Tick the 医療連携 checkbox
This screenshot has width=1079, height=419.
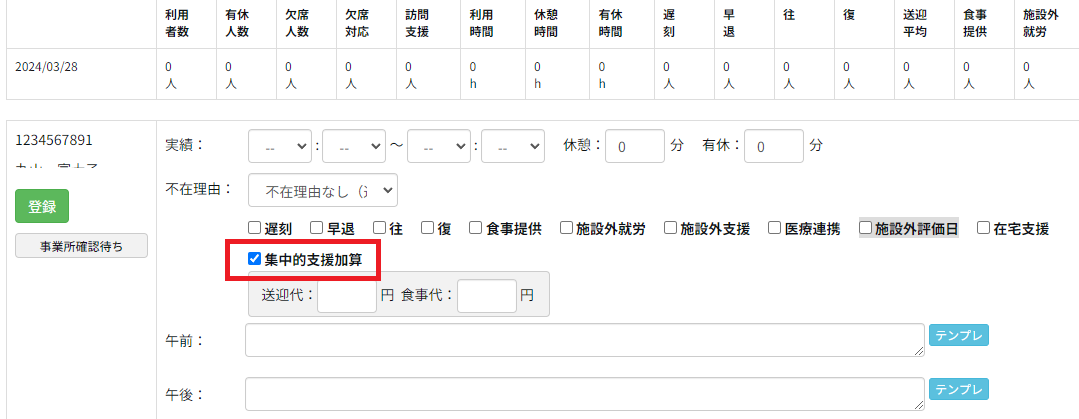(775, 228)
